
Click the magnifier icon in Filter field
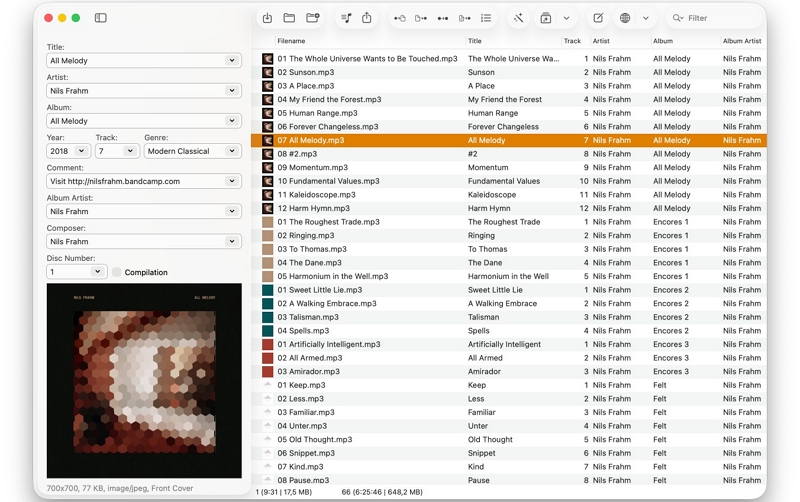(678, 18)
